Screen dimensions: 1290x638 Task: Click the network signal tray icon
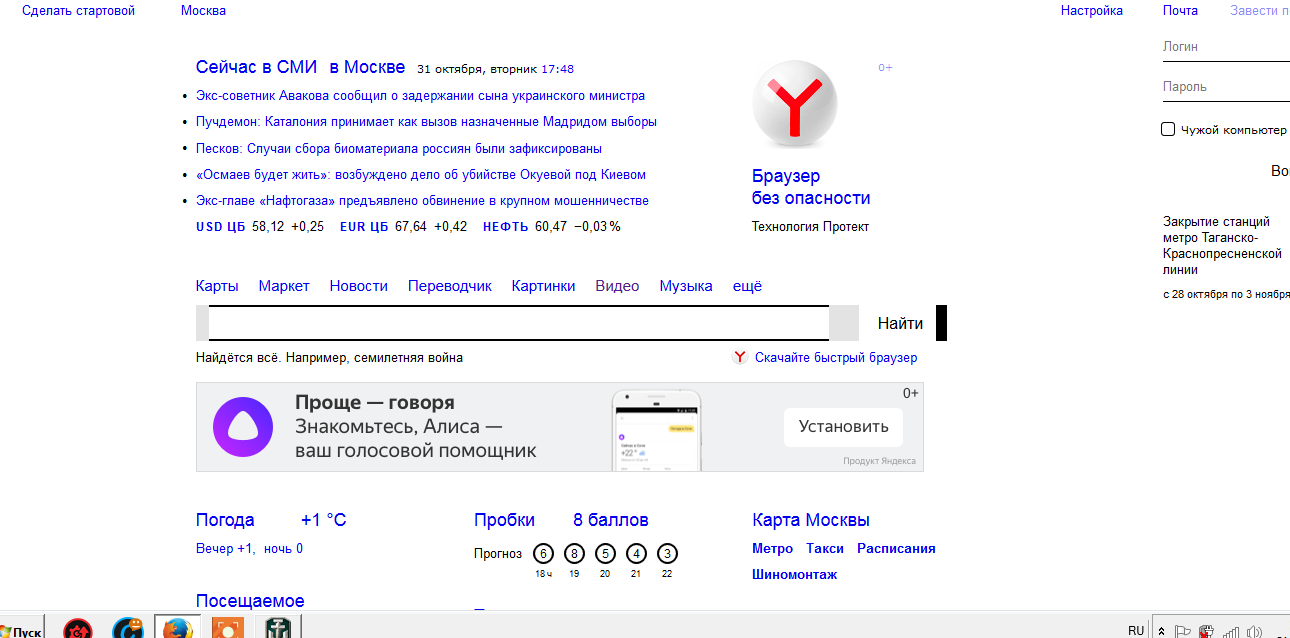click(x=1231, y=631)
